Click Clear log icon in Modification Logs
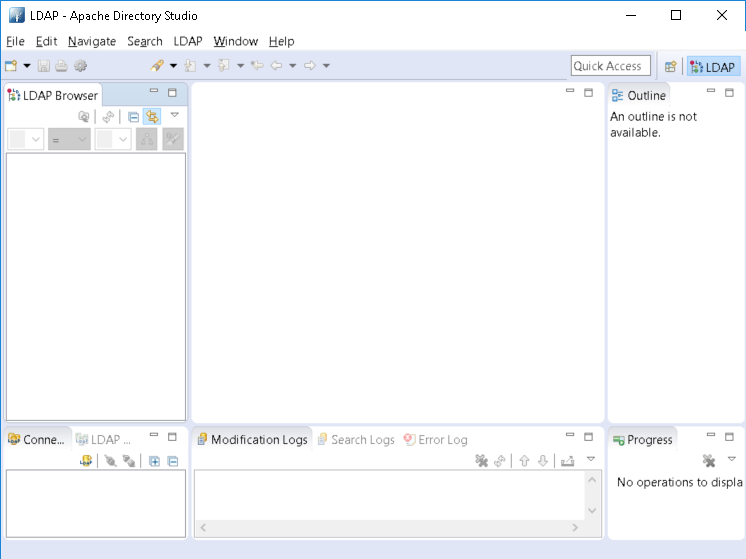746x559 pixels. (x=481, y=461)
